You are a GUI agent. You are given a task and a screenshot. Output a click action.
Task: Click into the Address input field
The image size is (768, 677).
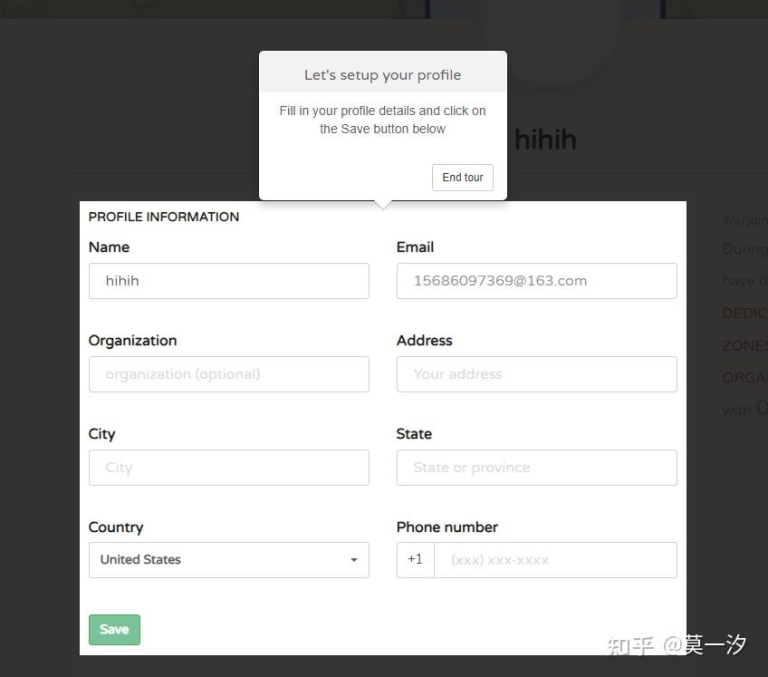536,374
